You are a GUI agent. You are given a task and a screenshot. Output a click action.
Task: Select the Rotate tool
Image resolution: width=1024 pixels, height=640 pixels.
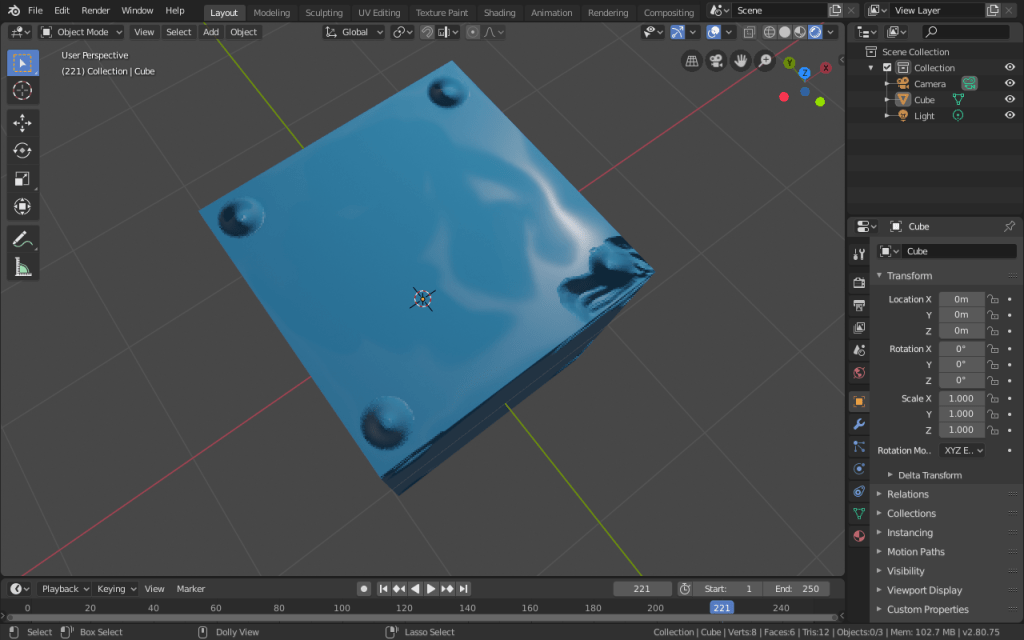21,150
